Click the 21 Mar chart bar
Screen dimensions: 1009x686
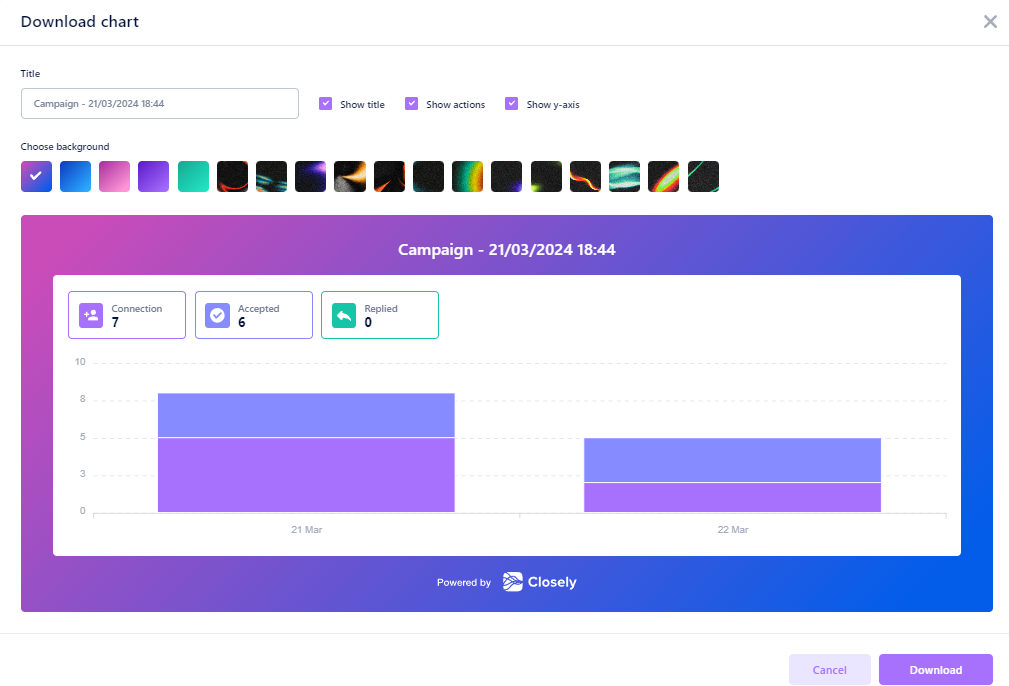(306, 452)
